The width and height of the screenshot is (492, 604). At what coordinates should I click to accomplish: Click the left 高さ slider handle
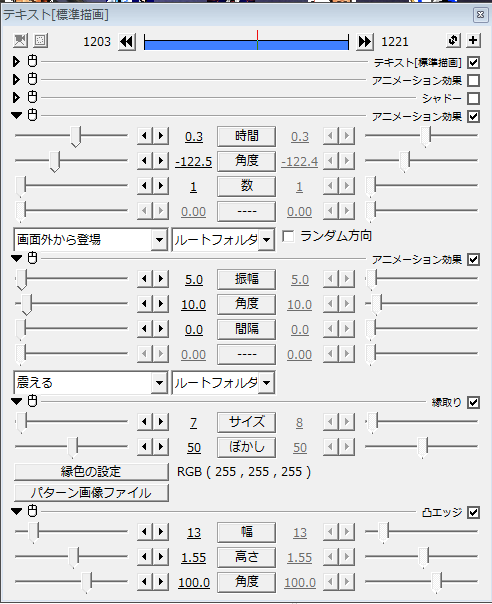coord(73,558)
